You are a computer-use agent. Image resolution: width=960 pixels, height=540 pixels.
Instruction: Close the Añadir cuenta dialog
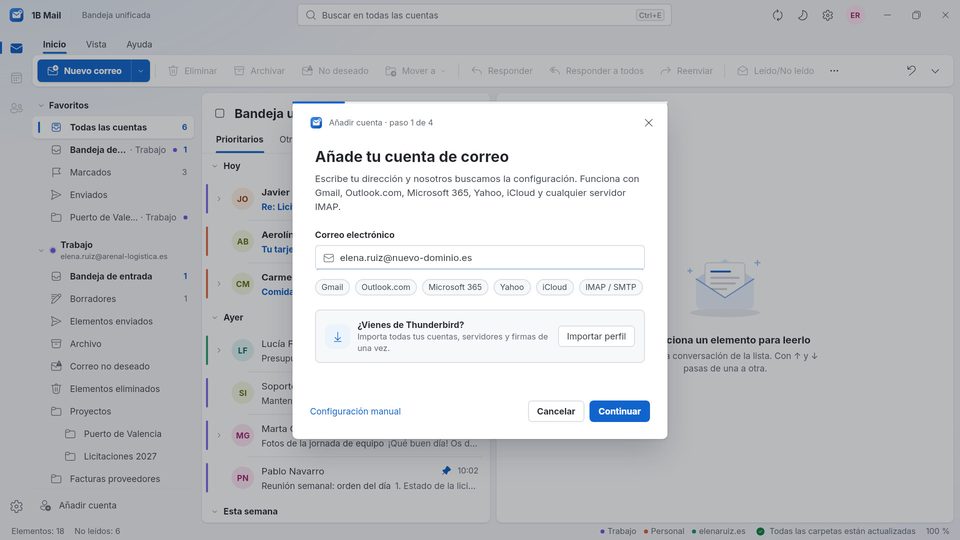pos(648,123)
